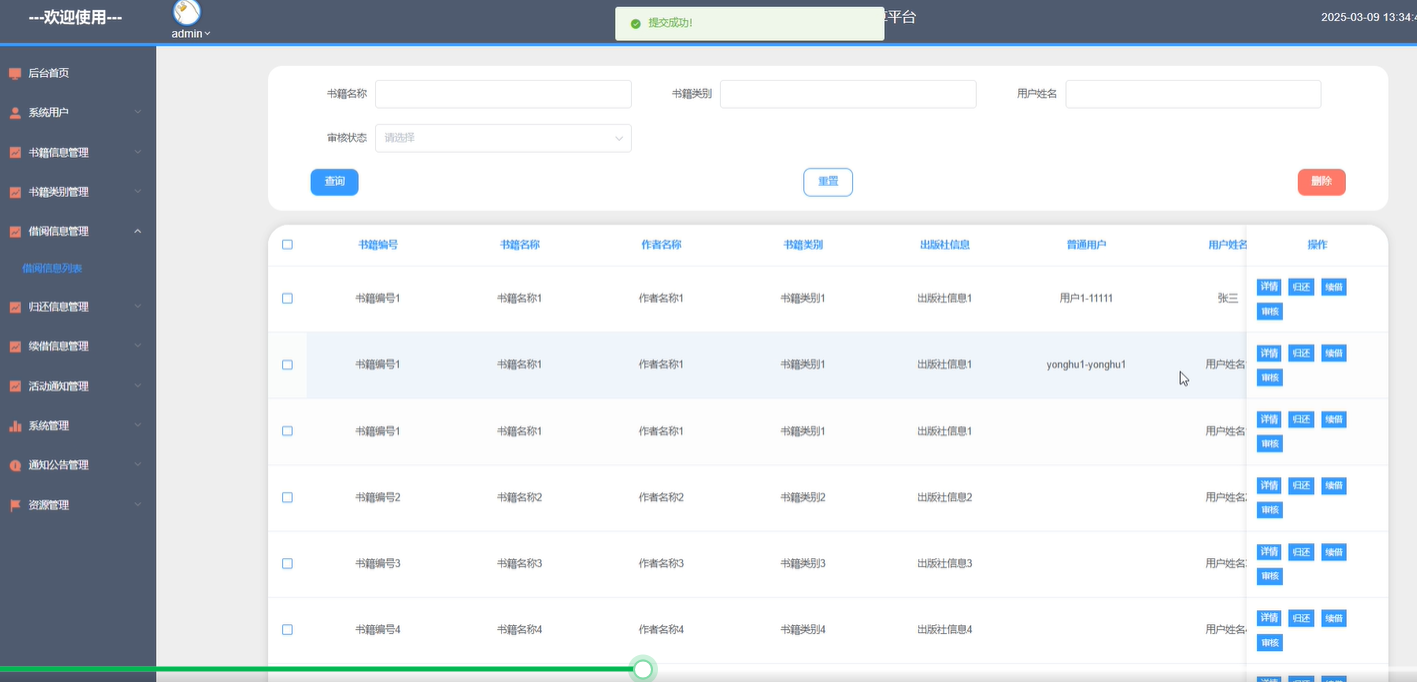The image size is (1417, 682).
Task: Click the red 删除 delete button
Action: click(x=1322, y=182)
